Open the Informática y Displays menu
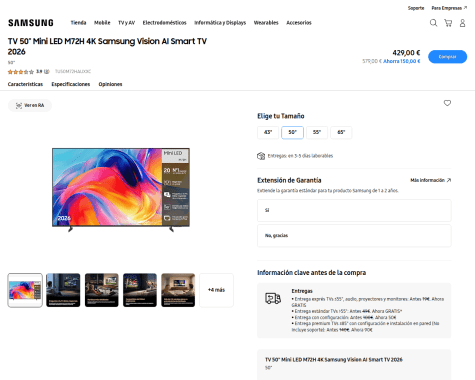 pyautogui.click(x=220, y=23)
